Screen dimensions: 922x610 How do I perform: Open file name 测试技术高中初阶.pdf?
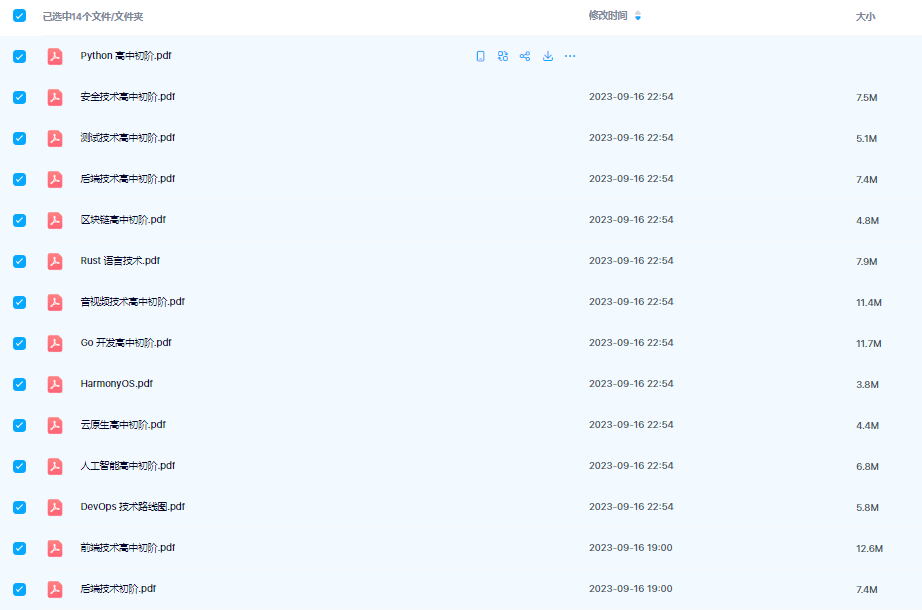(x=128, y=138)
